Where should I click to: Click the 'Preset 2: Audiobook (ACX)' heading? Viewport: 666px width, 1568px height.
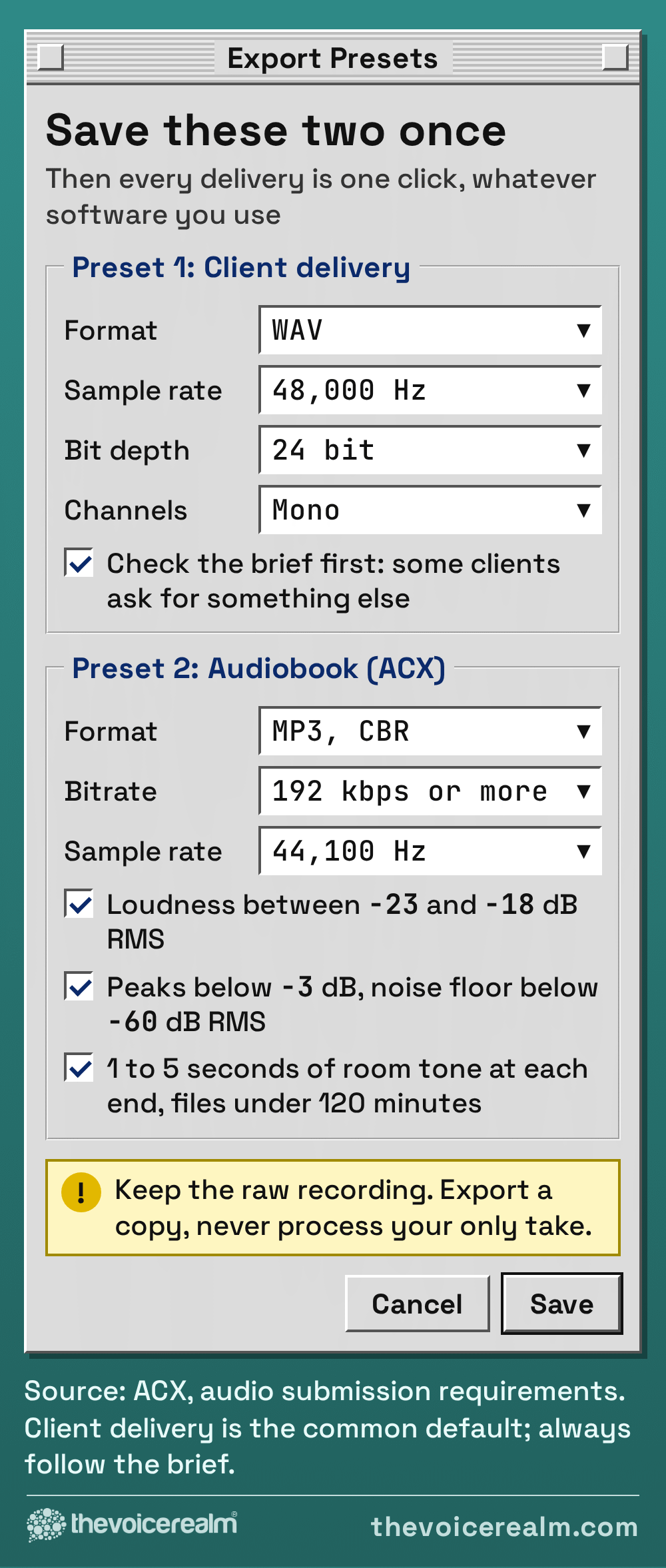[x=258, y=669]
